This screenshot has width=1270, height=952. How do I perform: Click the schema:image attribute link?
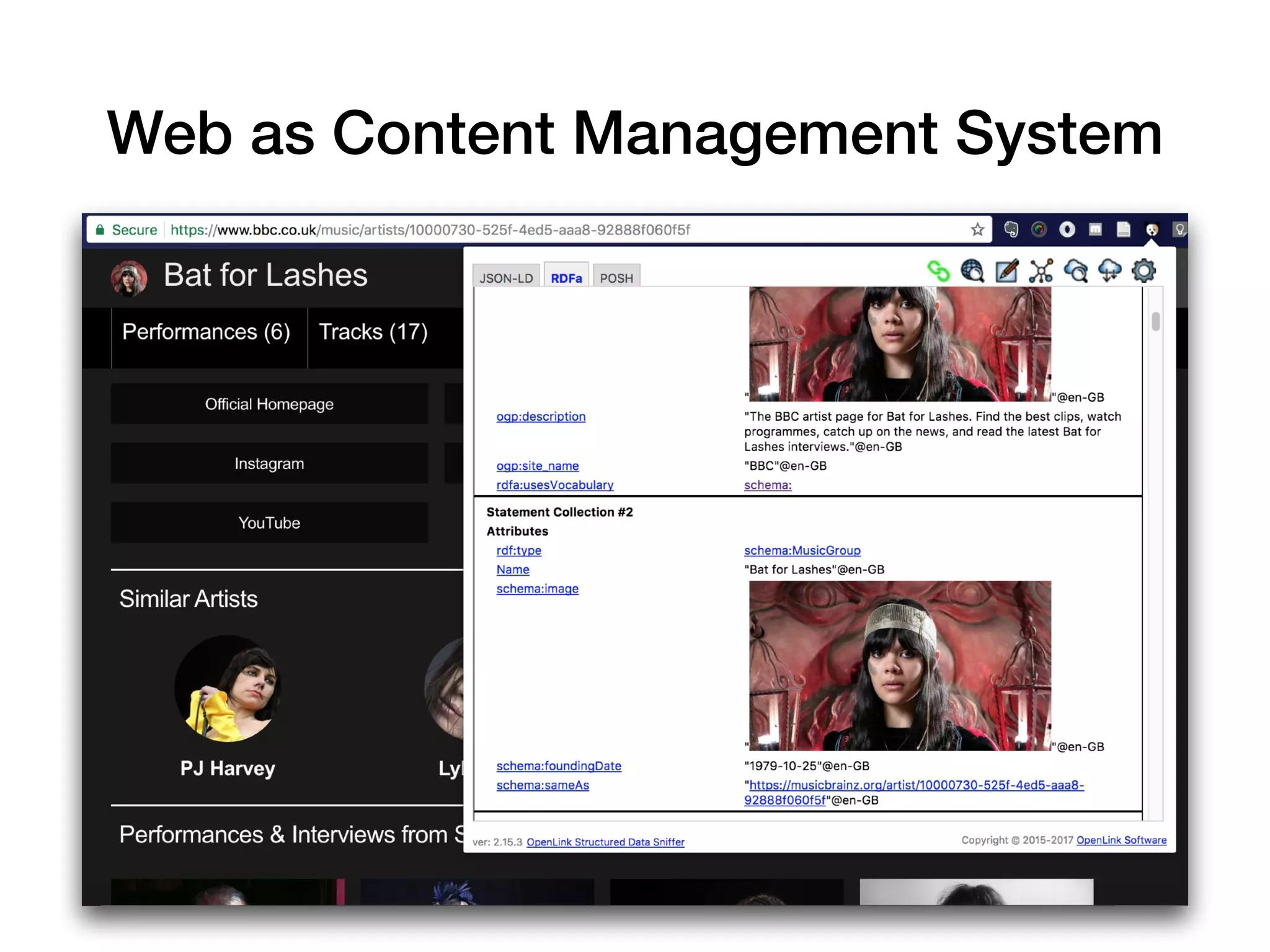point(538,589)
